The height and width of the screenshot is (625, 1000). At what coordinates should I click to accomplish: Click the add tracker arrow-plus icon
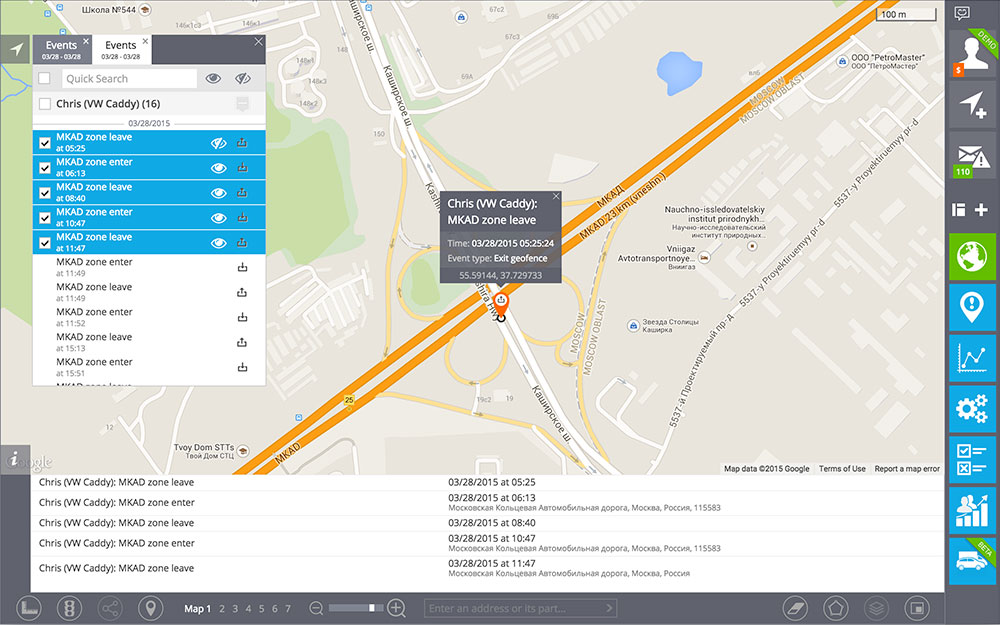pos(972,105)
